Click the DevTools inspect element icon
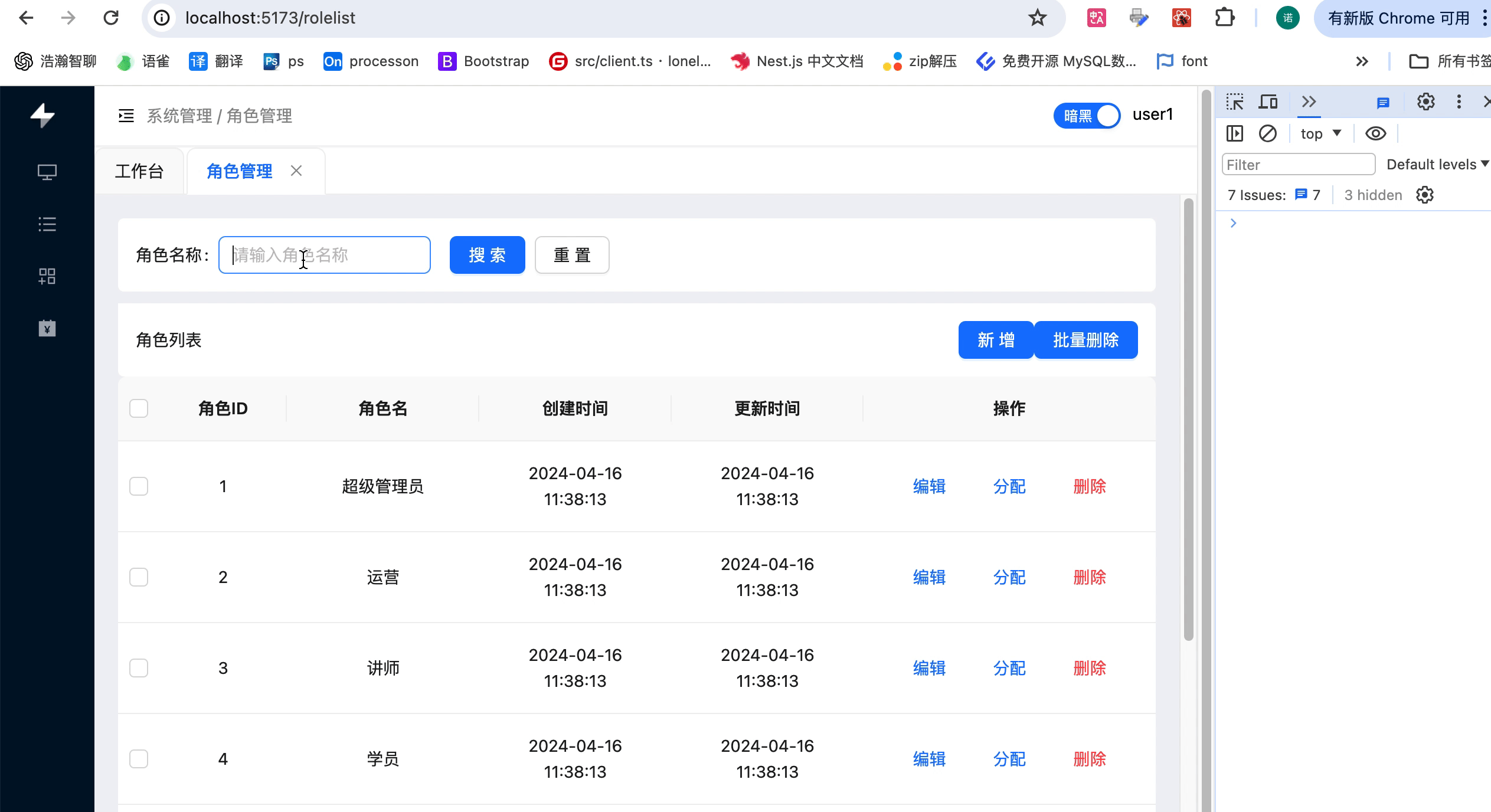The height and width of the screenshot is (812, 1491). [1234, 102]
